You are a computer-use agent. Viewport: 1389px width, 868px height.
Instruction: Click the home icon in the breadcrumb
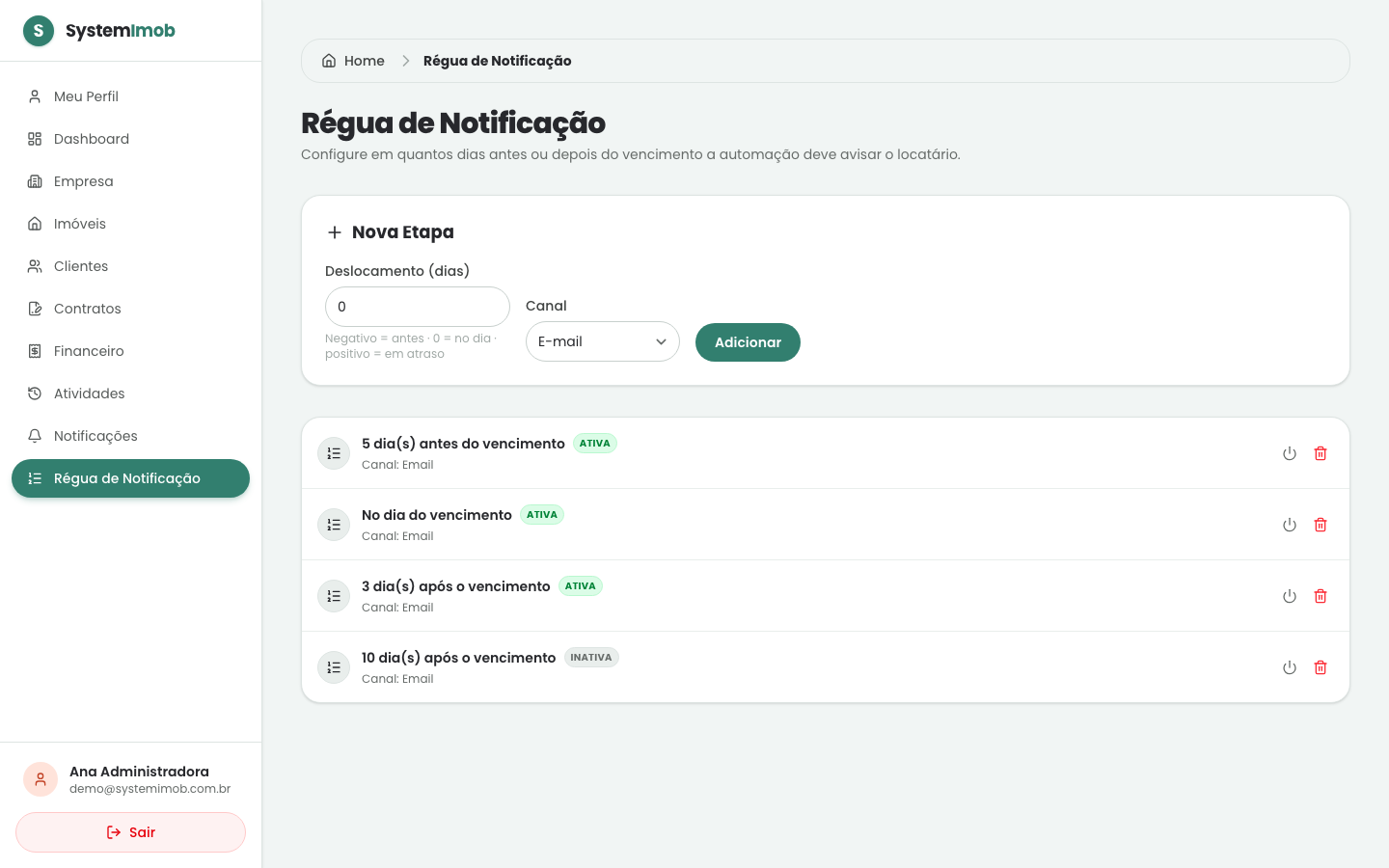coord(329,61)
